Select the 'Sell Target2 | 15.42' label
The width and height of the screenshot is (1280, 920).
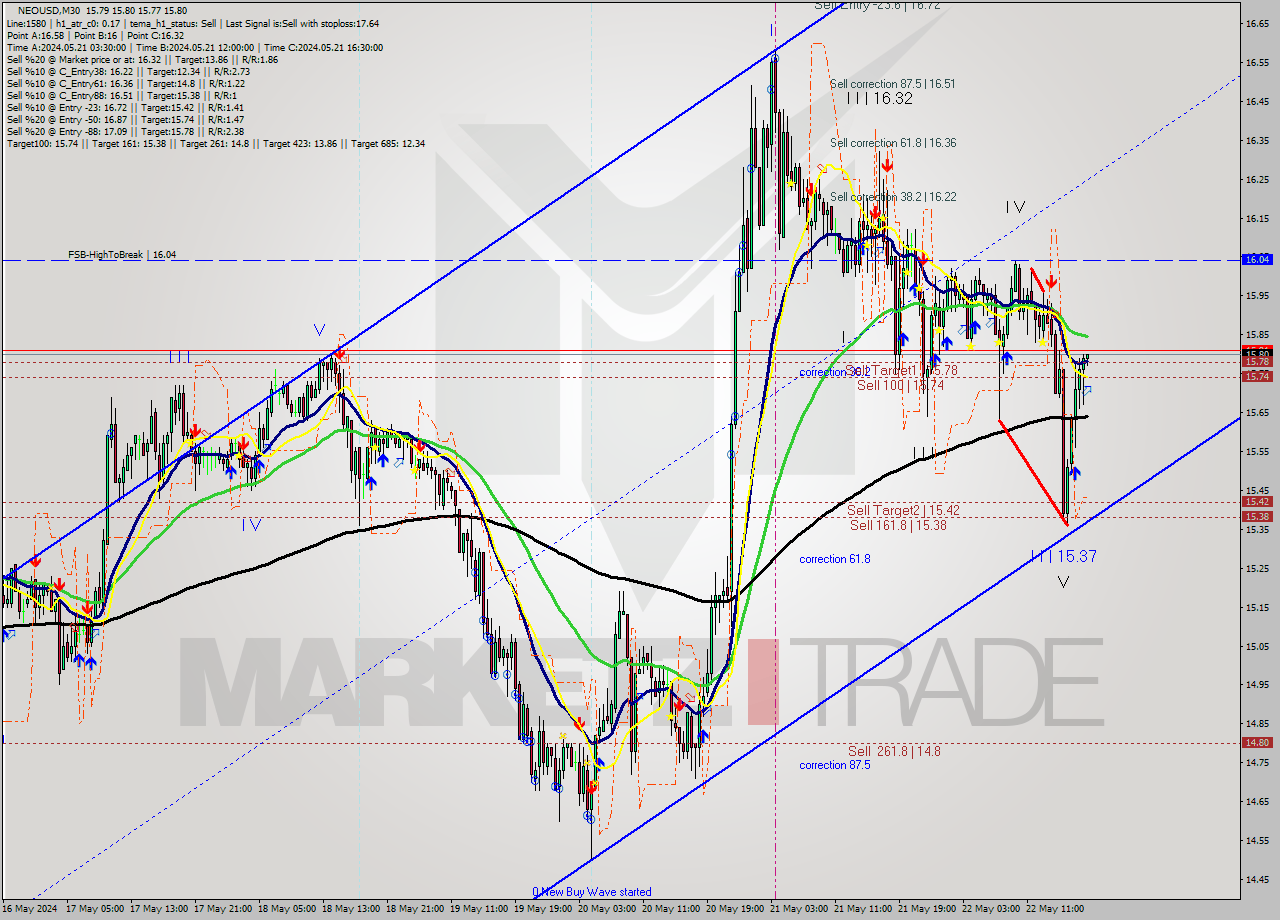[903, 510]
